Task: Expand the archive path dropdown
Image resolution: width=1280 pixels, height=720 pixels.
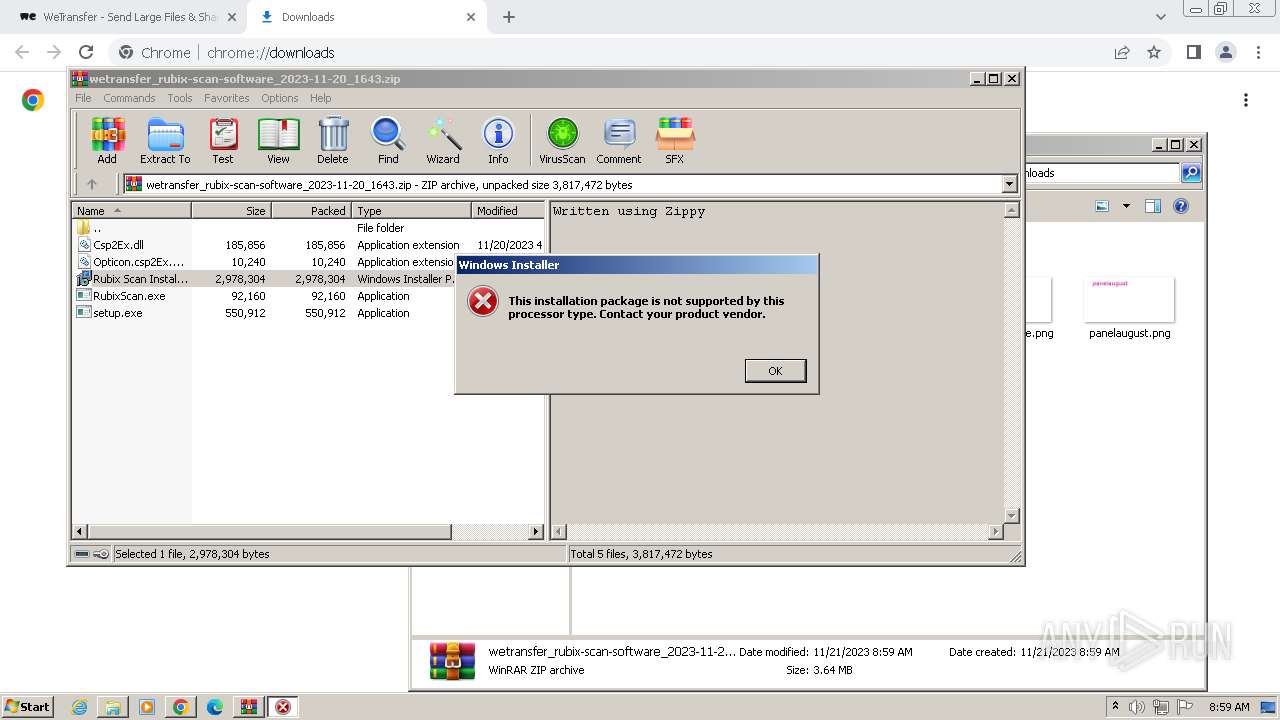Action: 1009,184
